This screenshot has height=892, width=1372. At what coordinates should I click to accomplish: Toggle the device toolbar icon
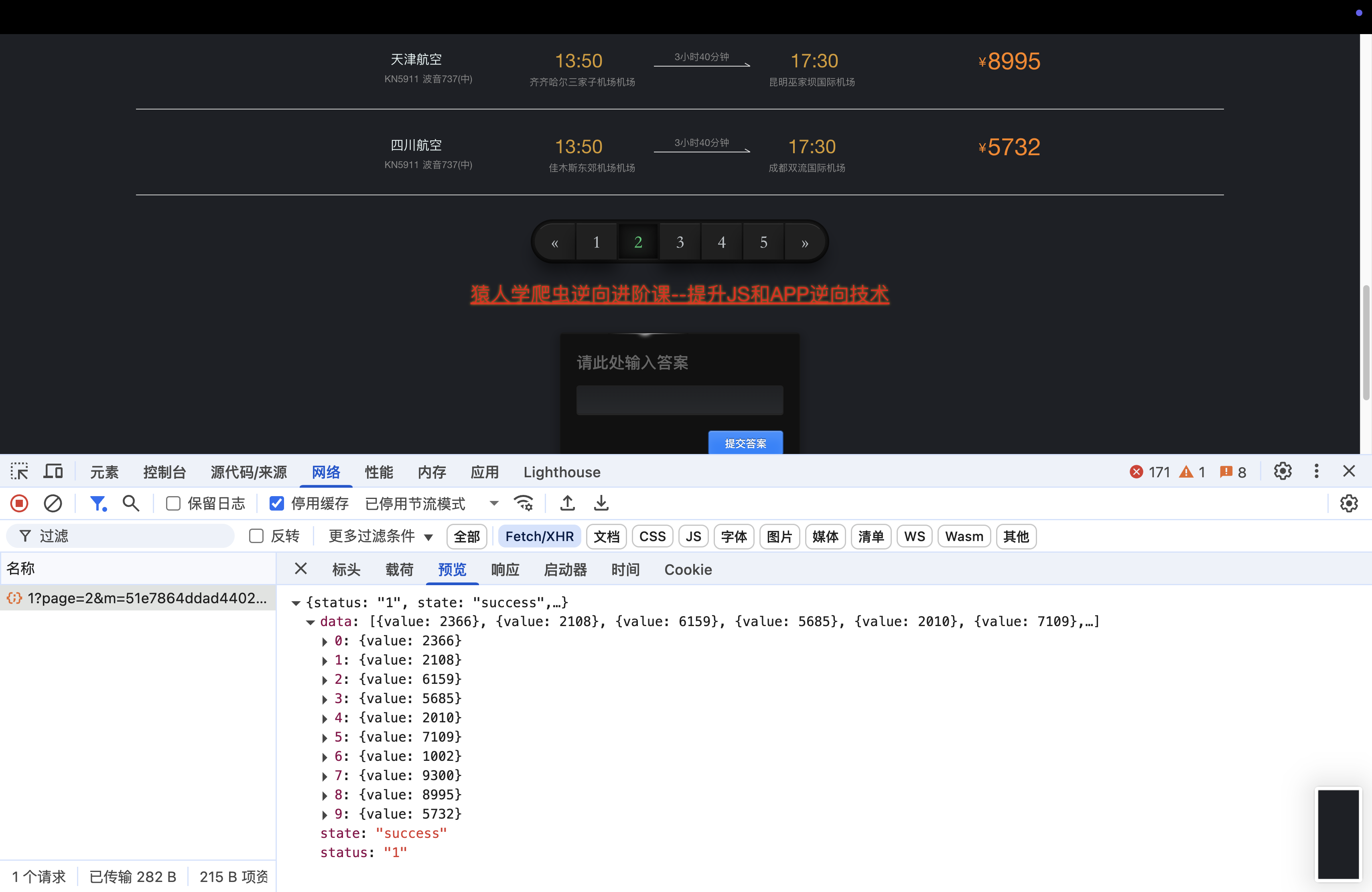pos(54,471)
